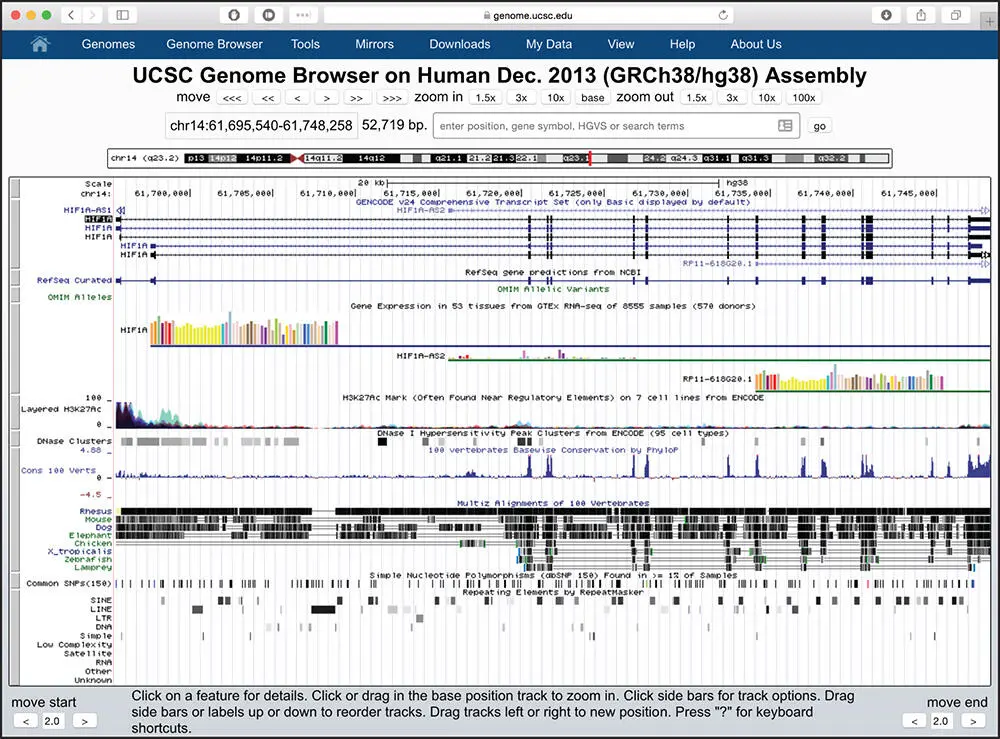Show all Safari tabs
Viewport: 1000px width, 739px height.
click(955, 15)
